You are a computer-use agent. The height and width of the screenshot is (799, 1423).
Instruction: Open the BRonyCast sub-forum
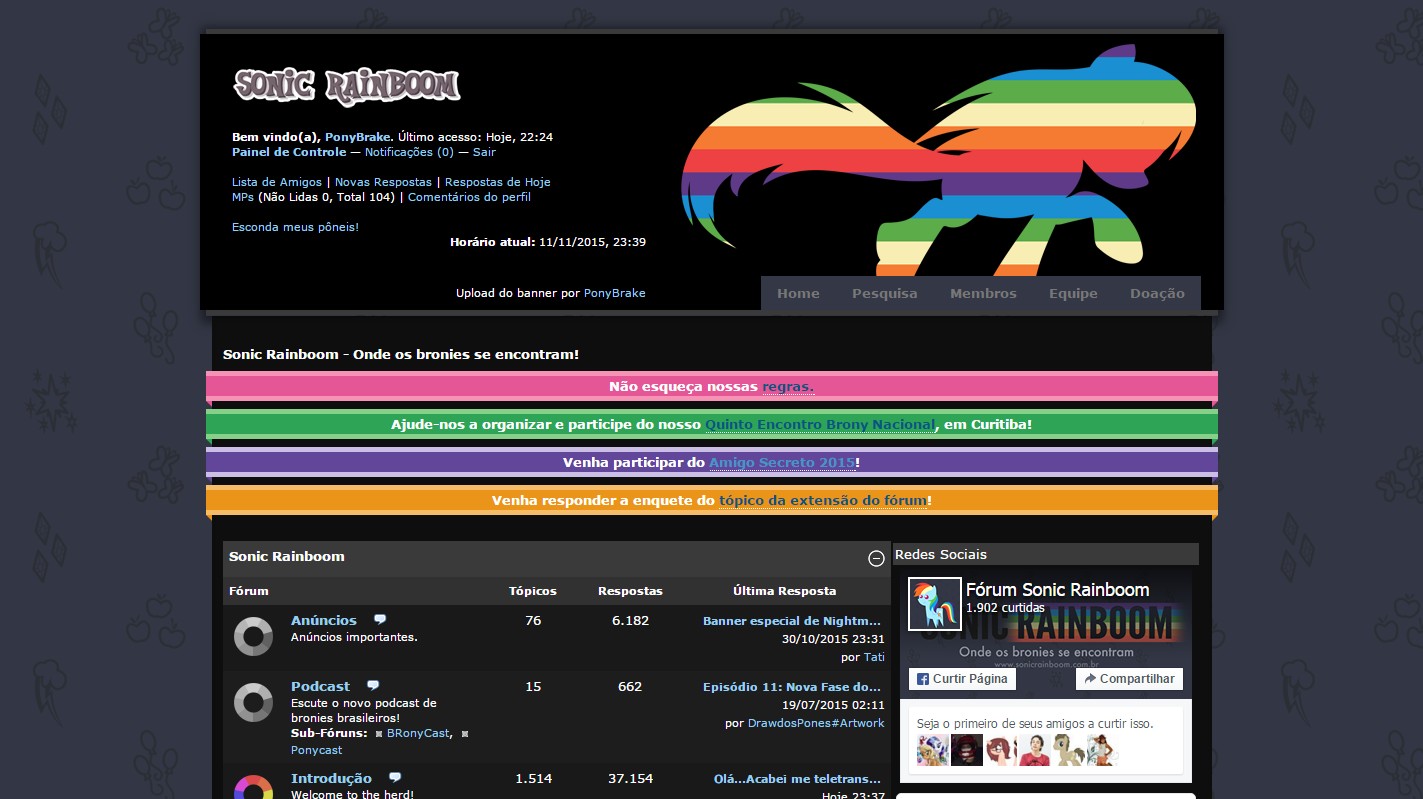point(418,734)
